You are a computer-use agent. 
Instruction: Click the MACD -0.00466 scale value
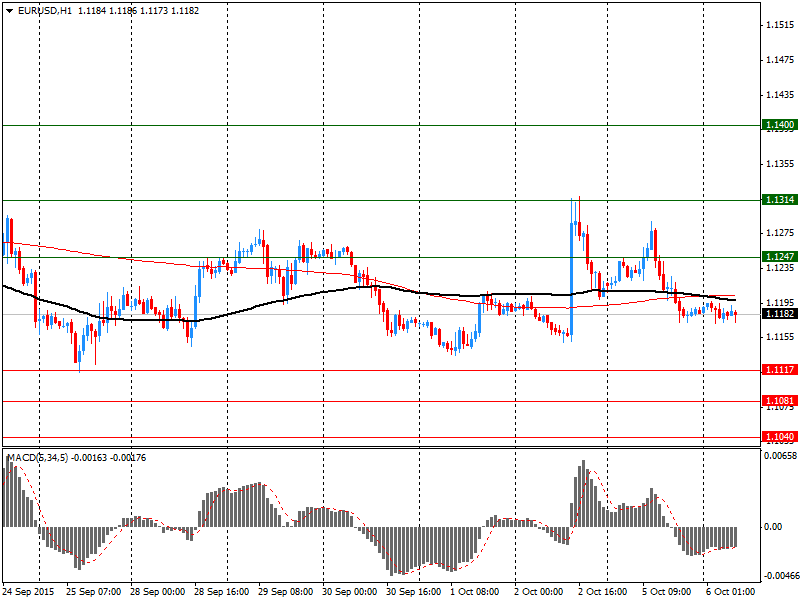(x=781, y=576)
